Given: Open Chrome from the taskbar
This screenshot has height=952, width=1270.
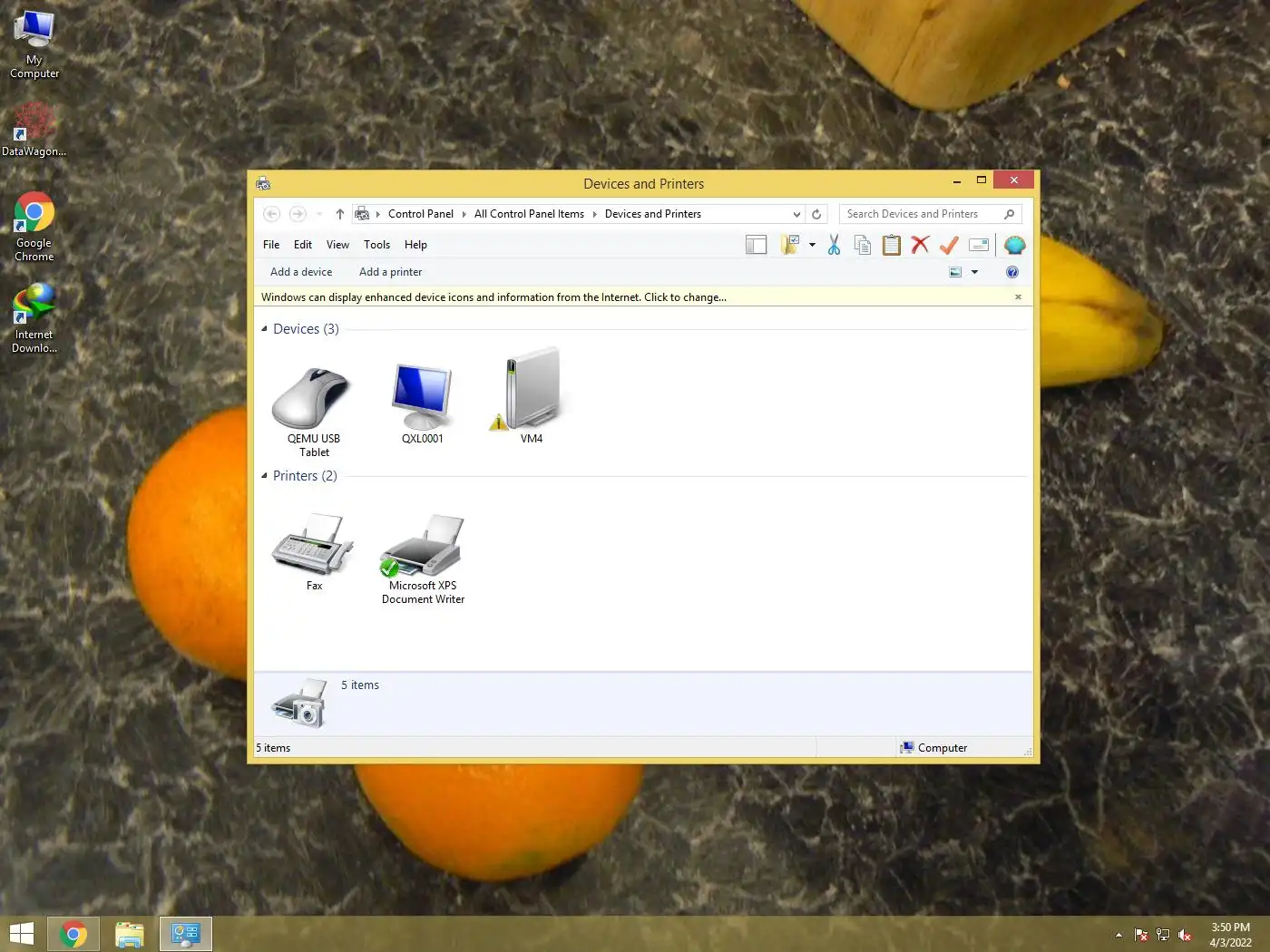Looking at the screenshot, I should tap(73, 934).
